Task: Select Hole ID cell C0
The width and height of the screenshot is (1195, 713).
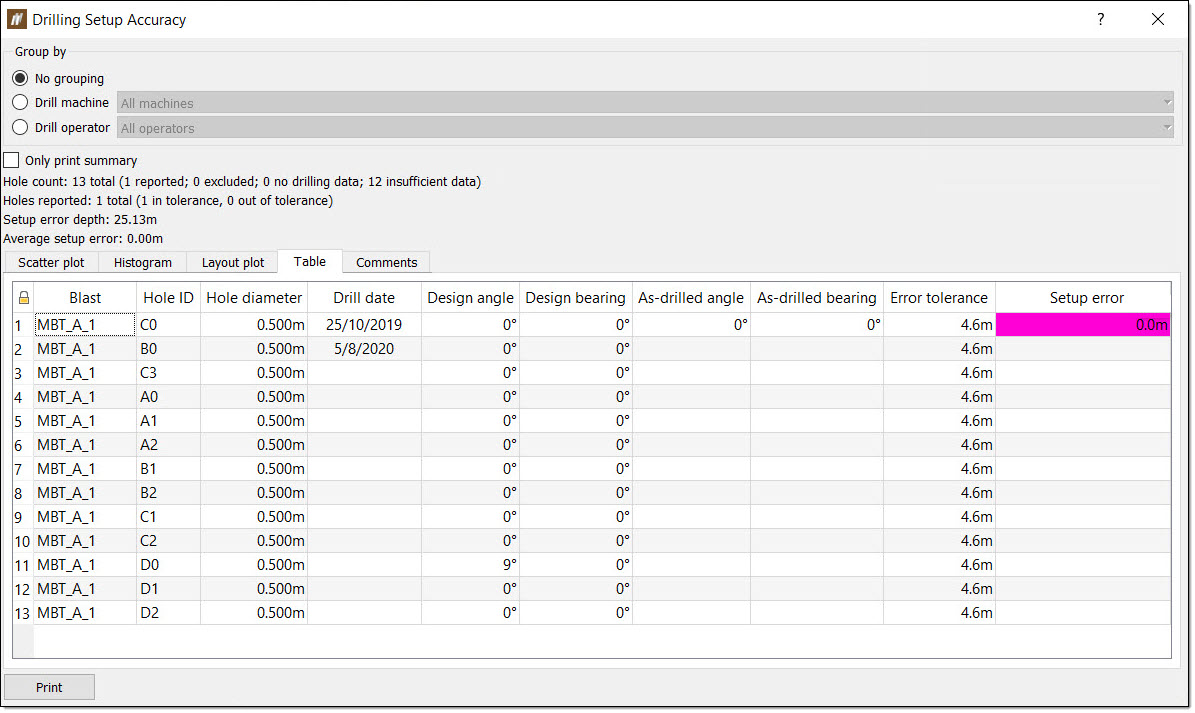Action: [168, 325]
